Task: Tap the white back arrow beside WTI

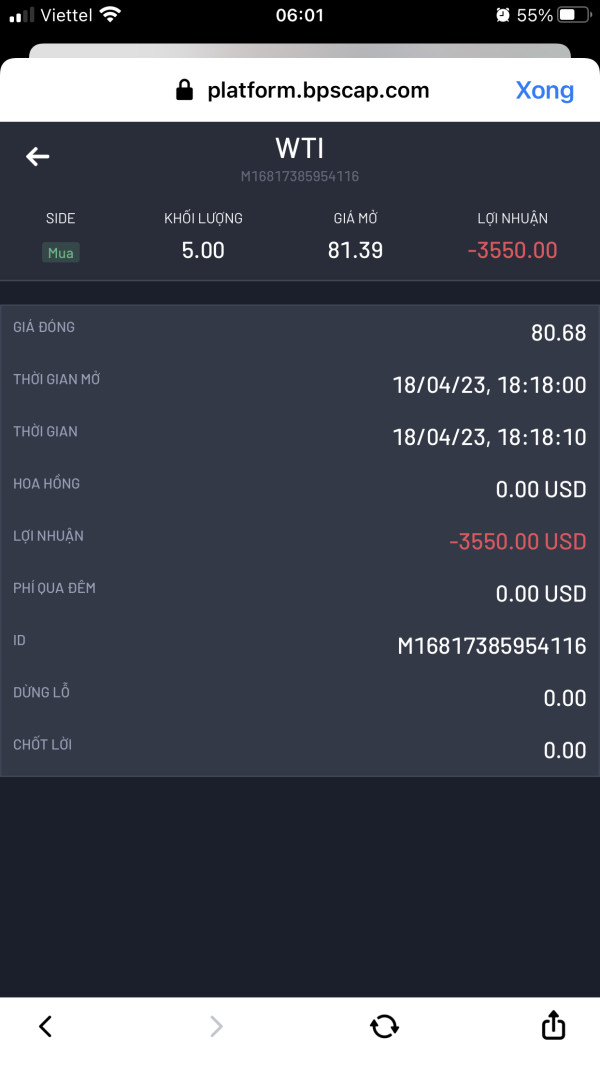Action: pos(38,156)
